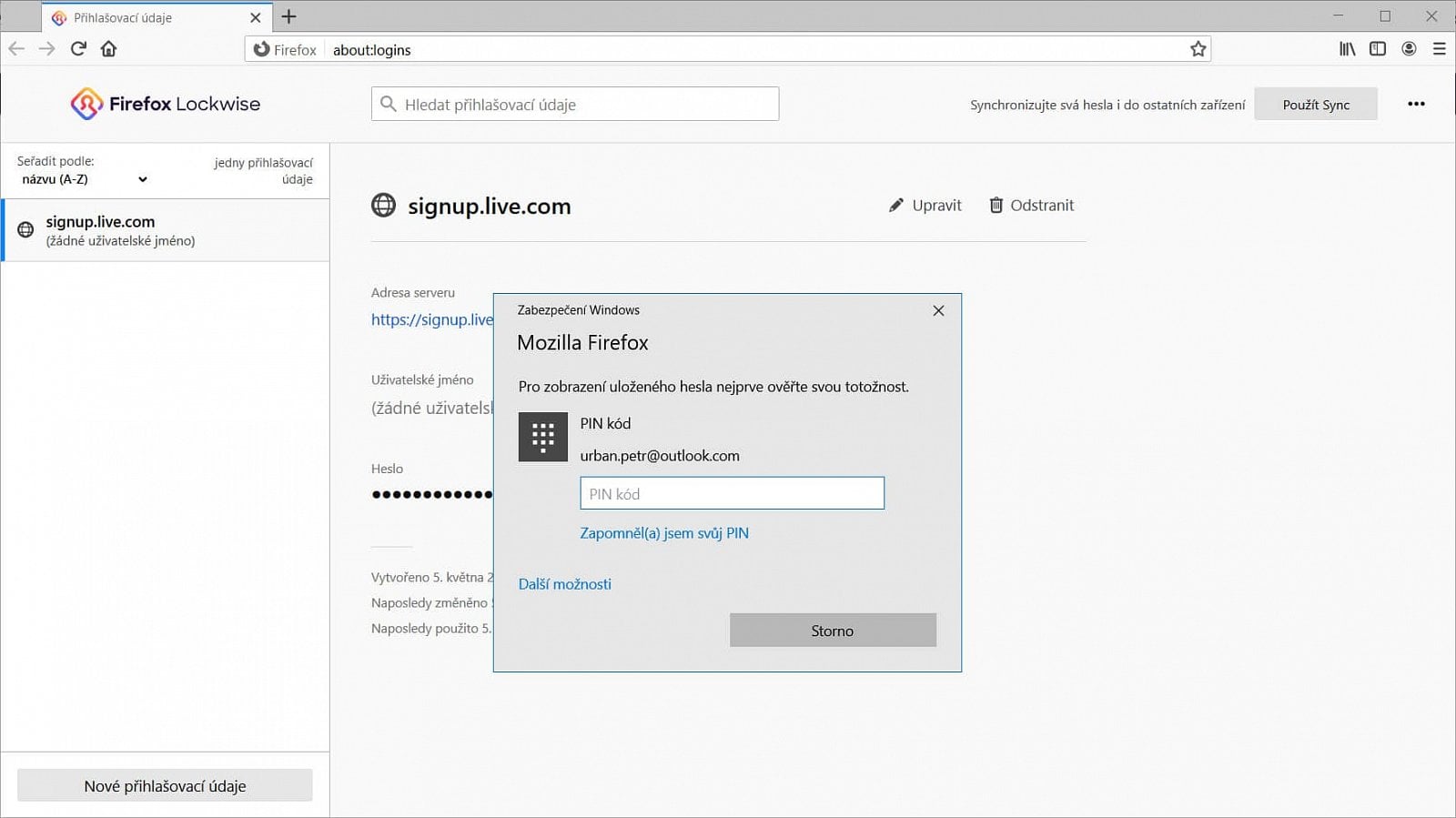This screenshot has width=1456, height=818.
Task: Open the new tab plus button
Action: coord(289,16)
